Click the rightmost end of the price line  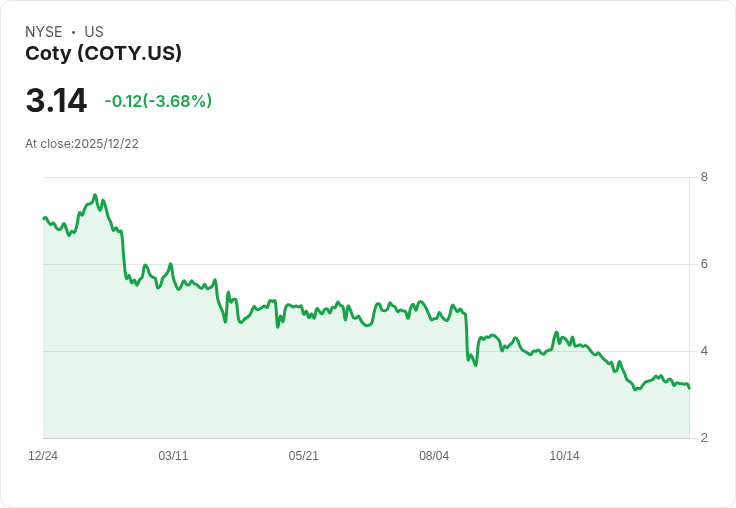click(x=689, y=388)
